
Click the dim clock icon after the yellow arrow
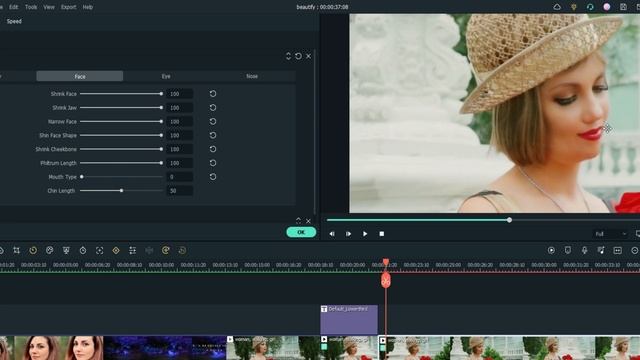click(182, 250)
